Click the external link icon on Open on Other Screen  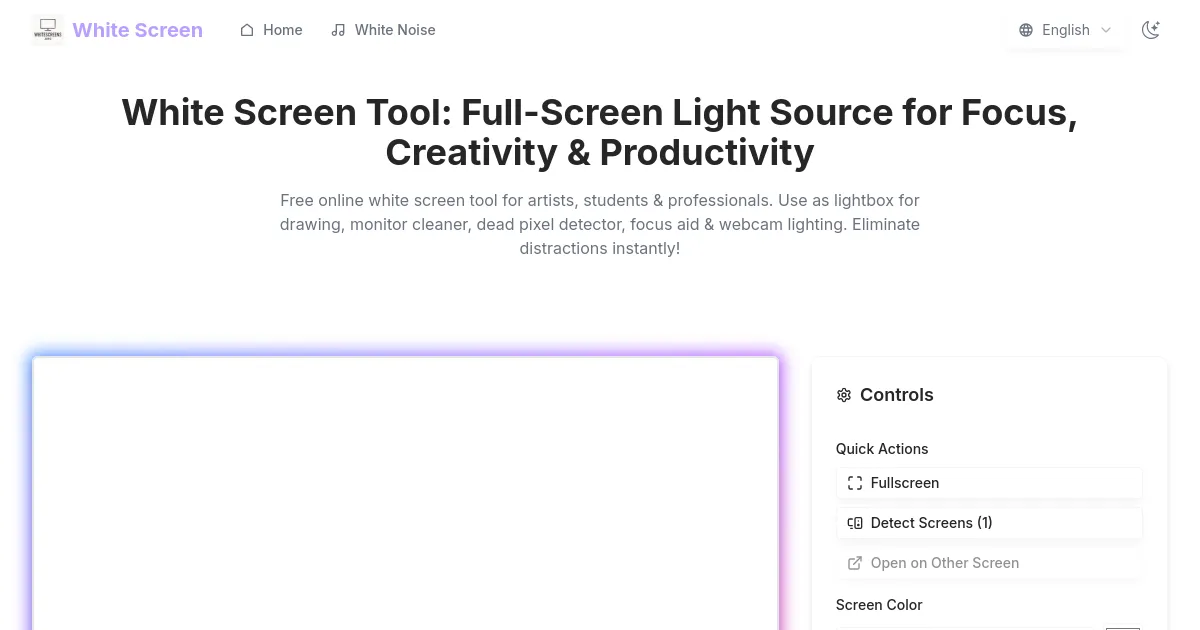pyautogui.click(x=855, y=563)
